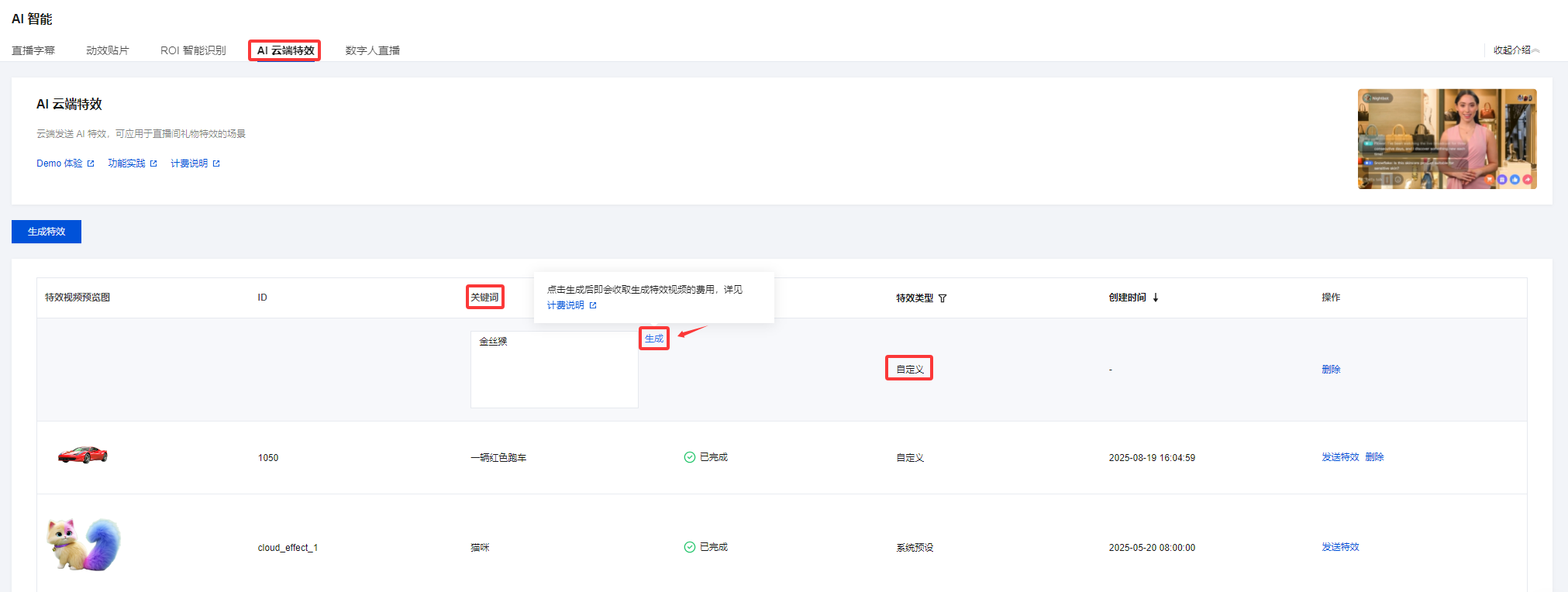This screenshot has height=592, width=1568.
Task: Click the ID cloud_effect_1
Action: (x=288, y=548)
